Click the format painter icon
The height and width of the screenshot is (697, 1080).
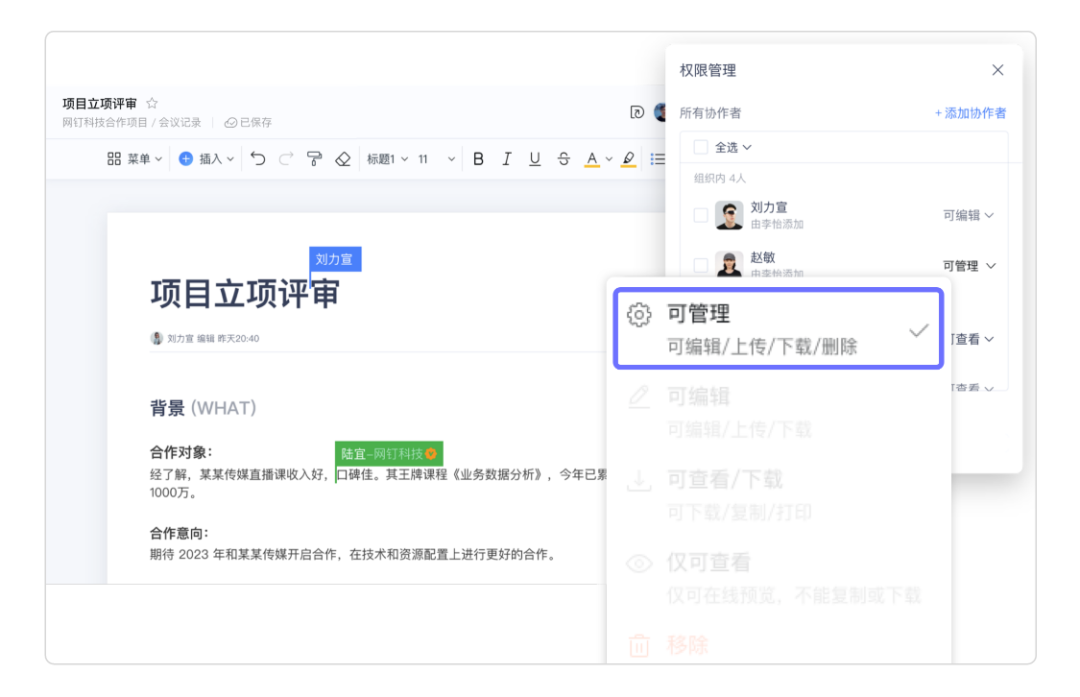[314, 159]
